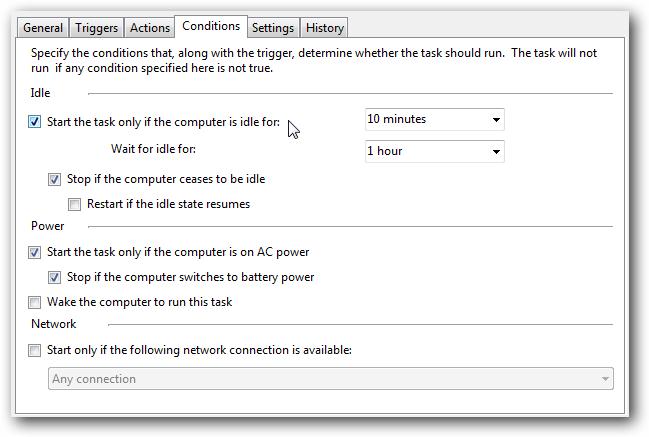Expand the 10 minutes dropdown arrow
The image size is (649, 437).
click(496, 120)
